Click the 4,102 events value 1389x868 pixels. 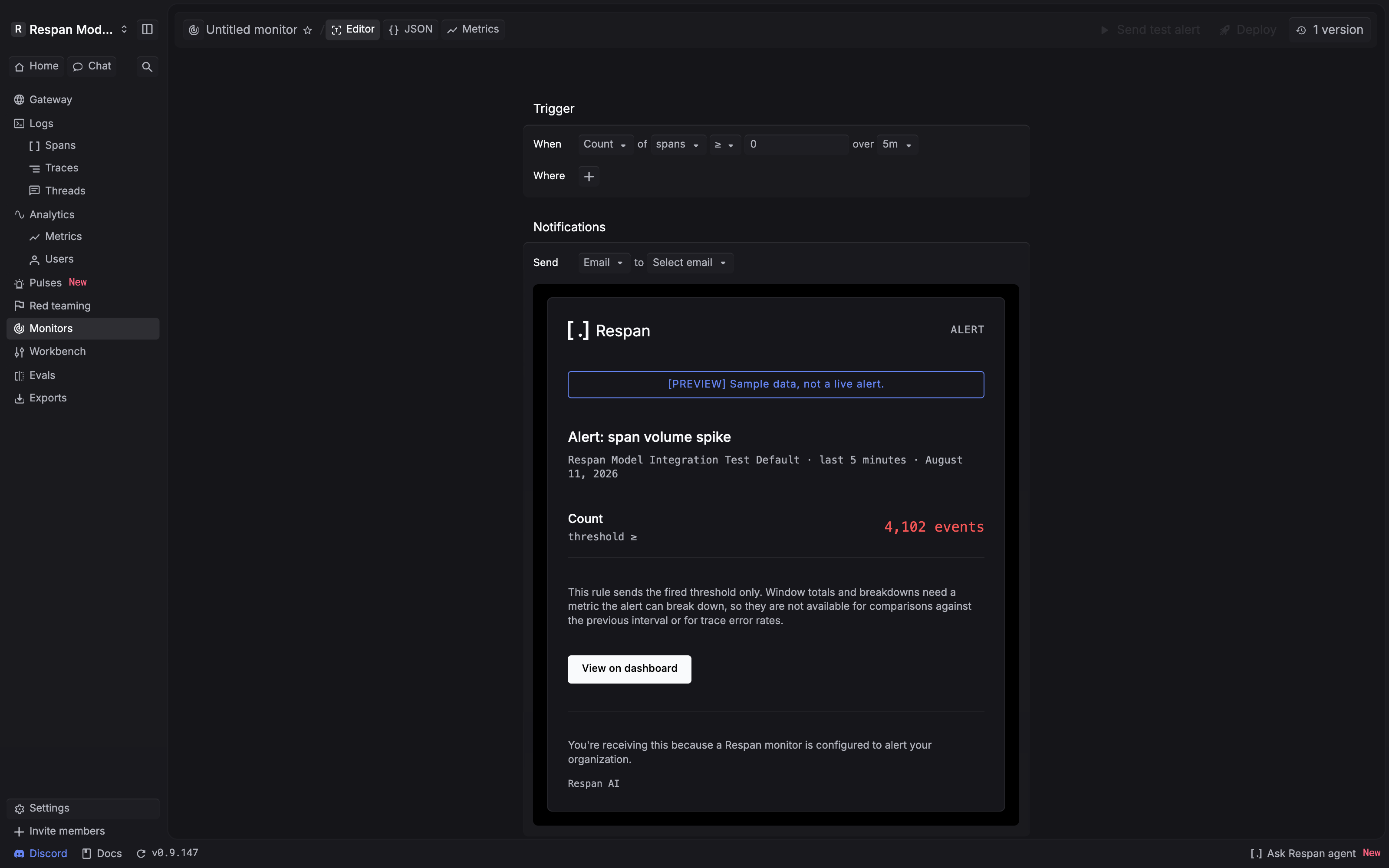934,527
